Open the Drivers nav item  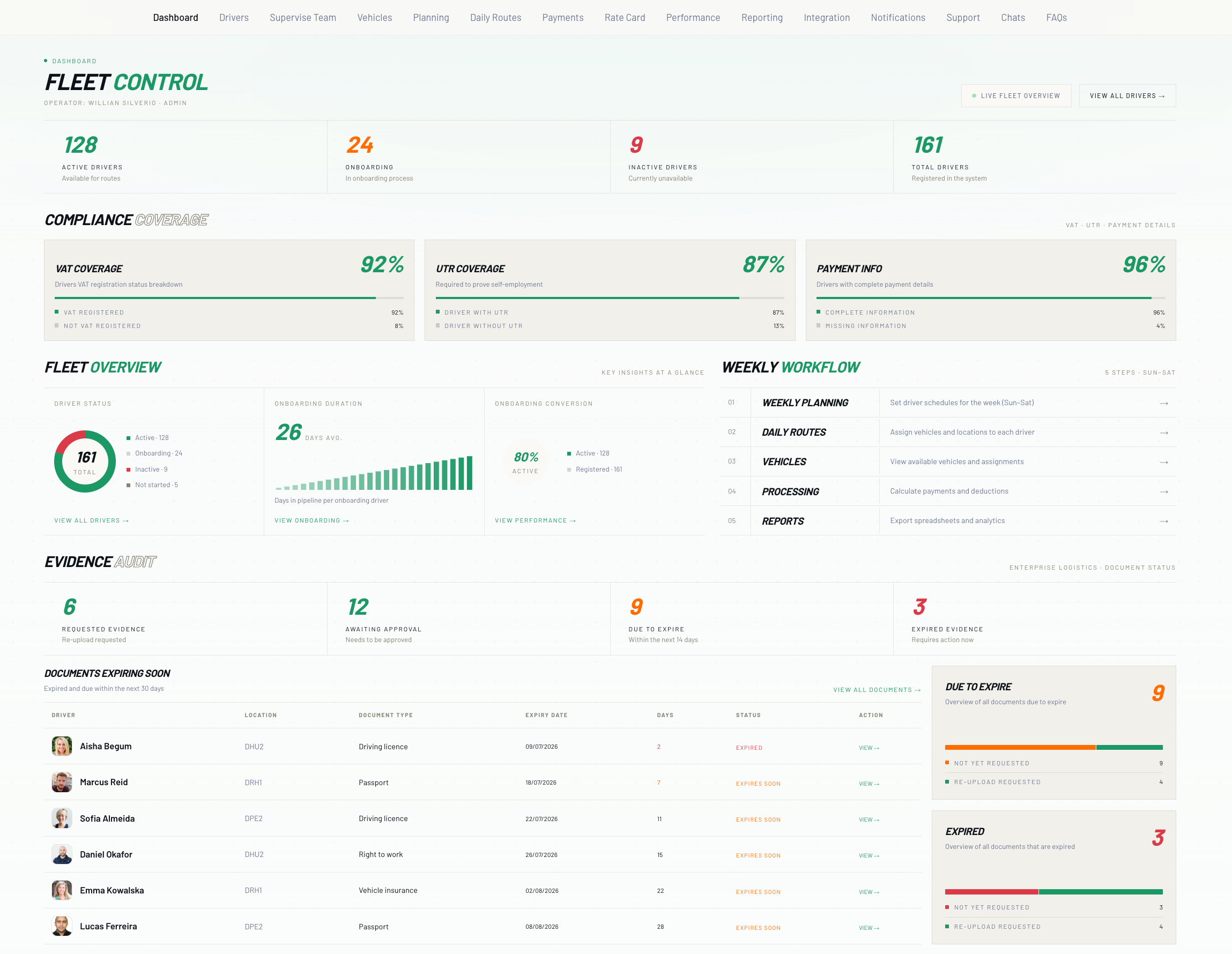234,18
